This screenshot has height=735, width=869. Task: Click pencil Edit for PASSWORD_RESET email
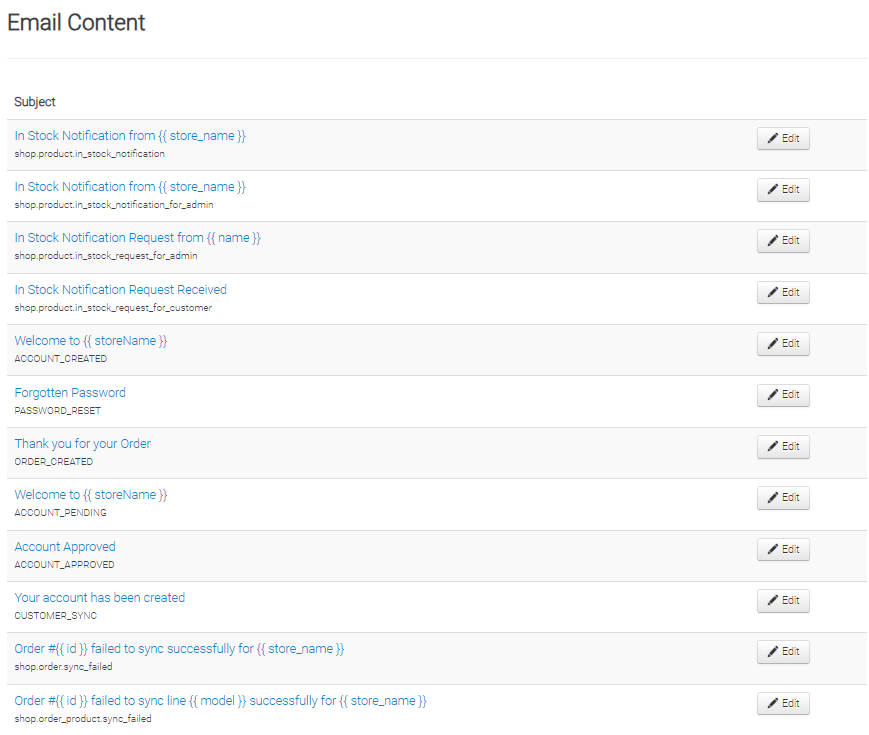coord(783,395)
